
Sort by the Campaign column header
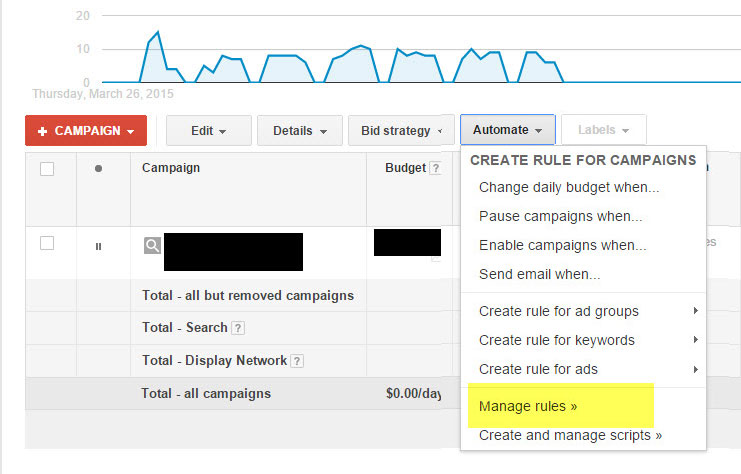tap(171, 168)
